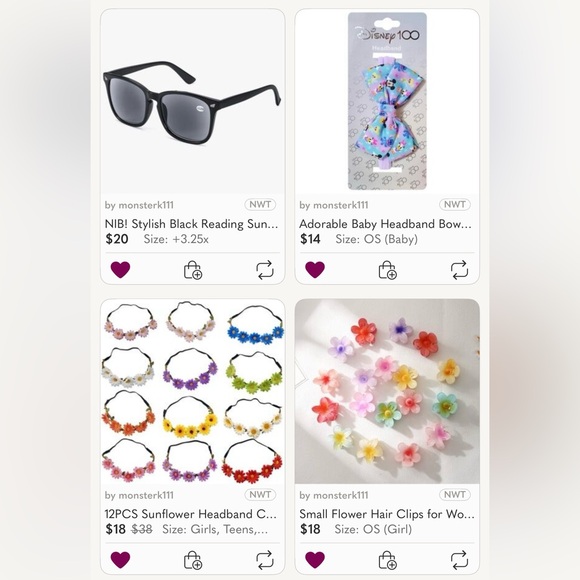The width and height of the screenshot is (580, 580).
Task: Share the Baby Headband Bow listing
Action: coord(459,270)
